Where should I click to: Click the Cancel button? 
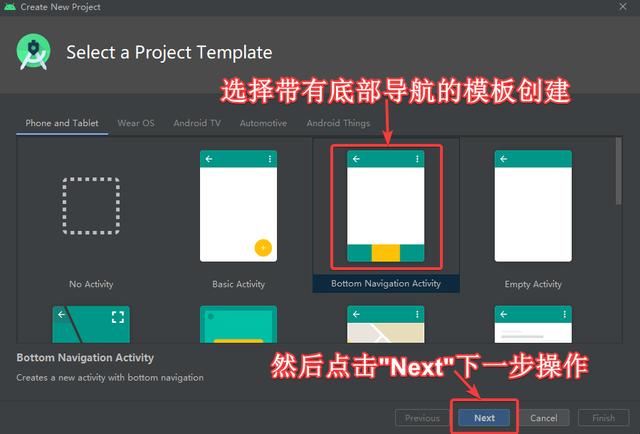coord(544,418)
